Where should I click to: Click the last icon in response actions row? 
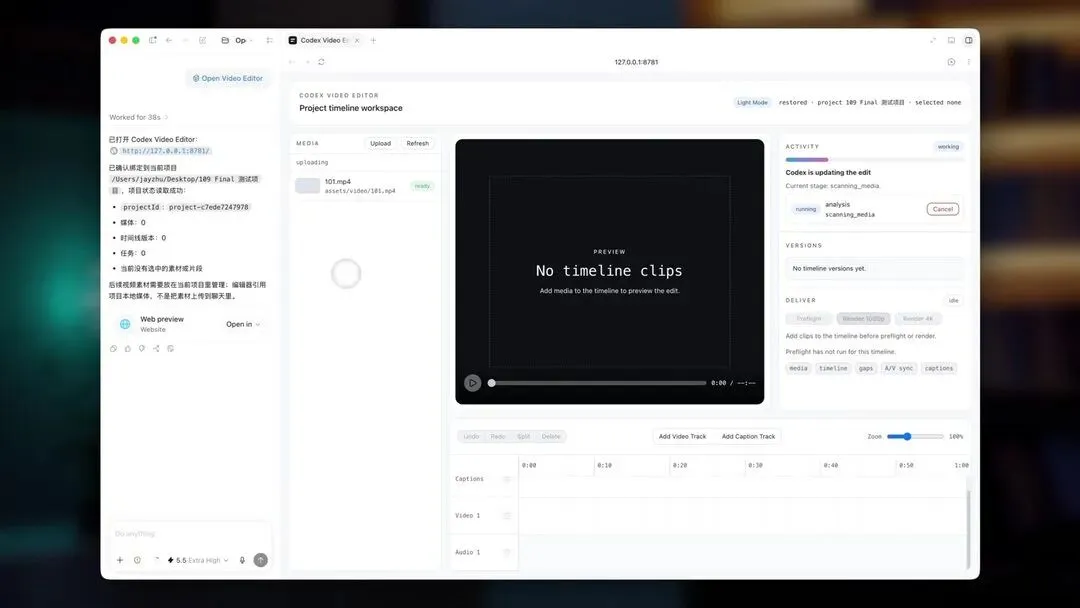[171, 348]
